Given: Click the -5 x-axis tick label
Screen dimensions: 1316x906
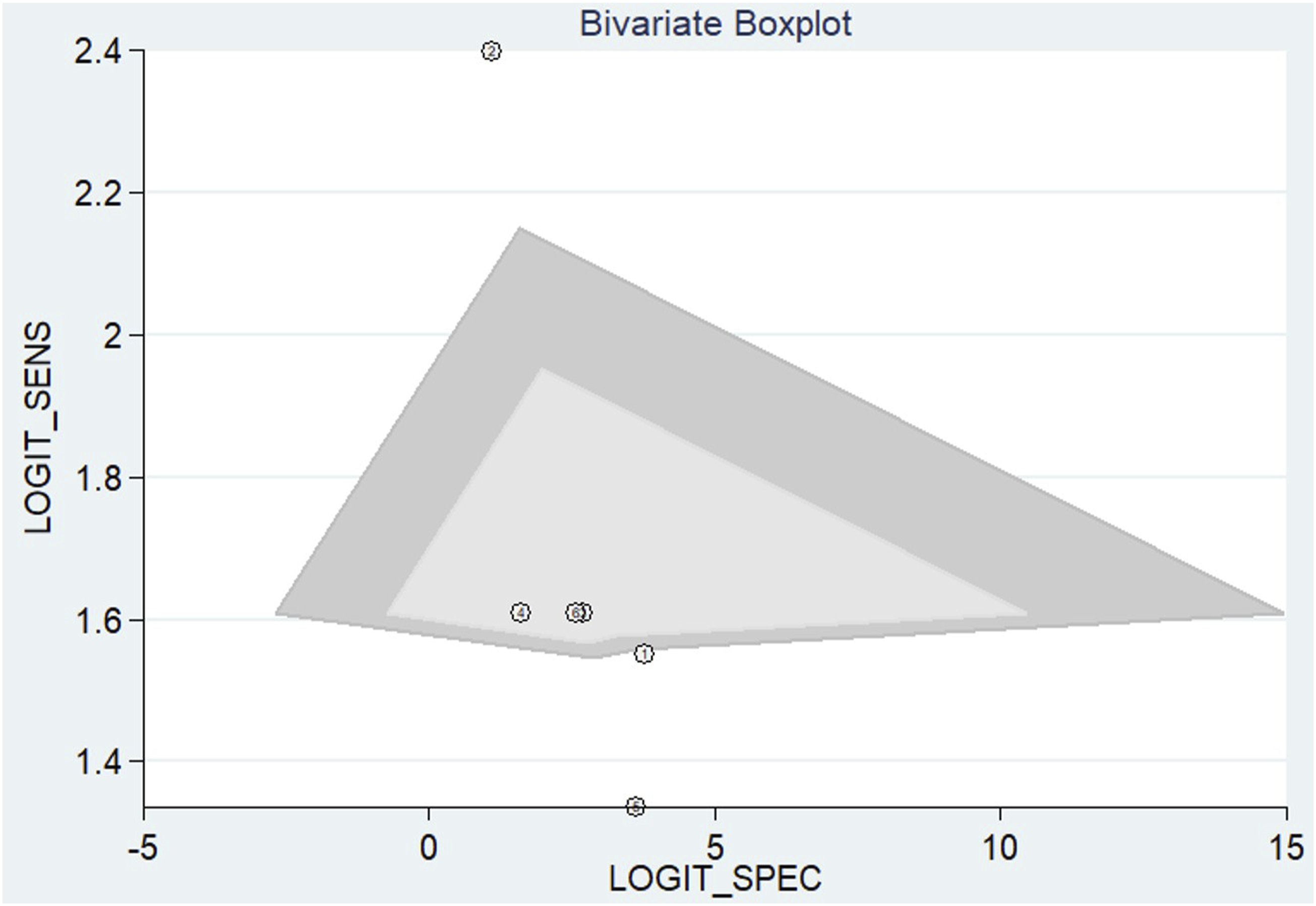Looking at the screenshot, I should 143,848.
